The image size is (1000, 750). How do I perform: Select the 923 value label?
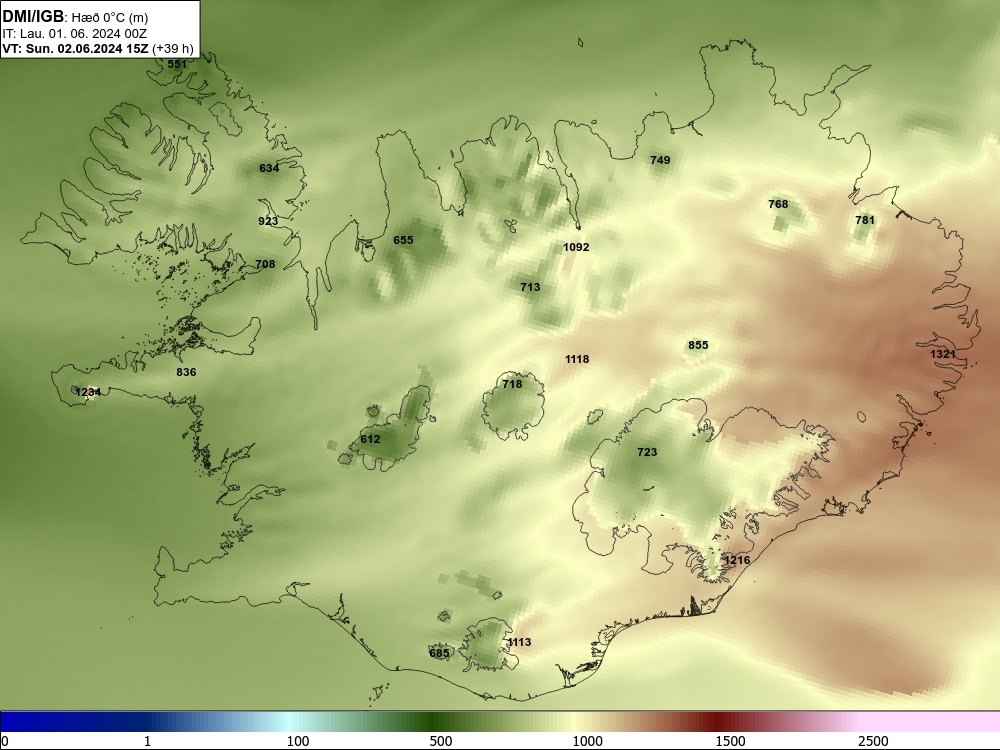pos(268,221)
